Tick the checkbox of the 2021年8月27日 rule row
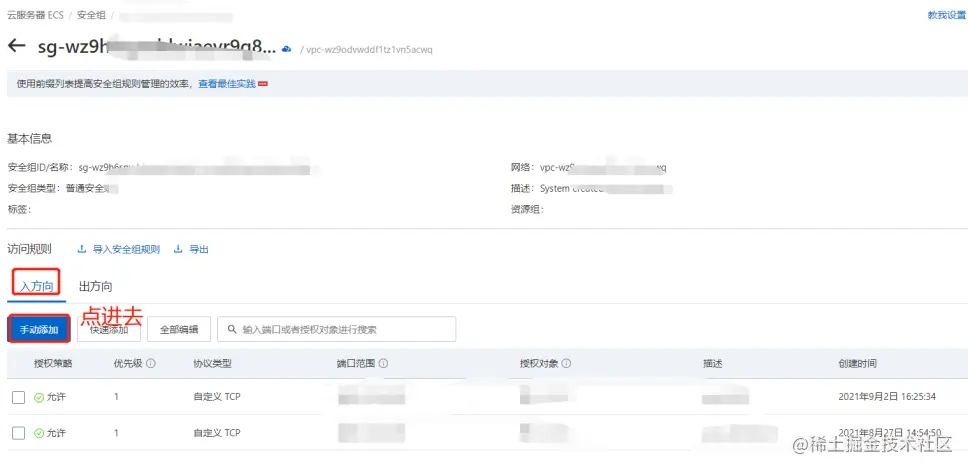 coord(19,434)
